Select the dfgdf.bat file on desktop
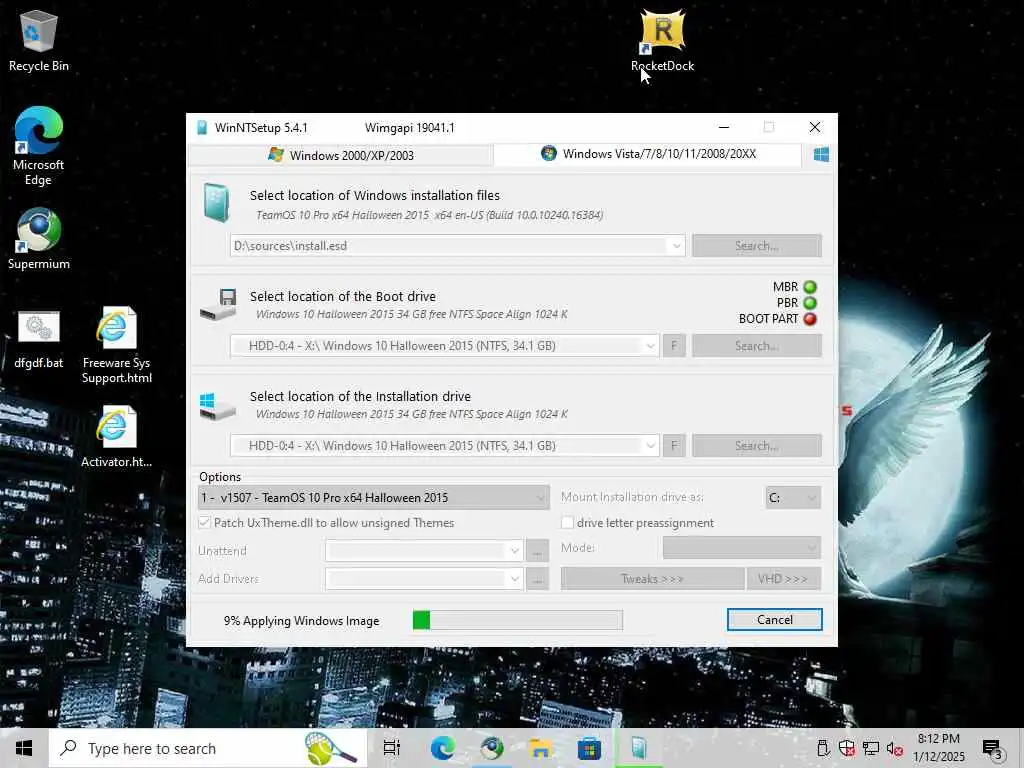This screenshot has width=1024, height=768. pos(39,340)
